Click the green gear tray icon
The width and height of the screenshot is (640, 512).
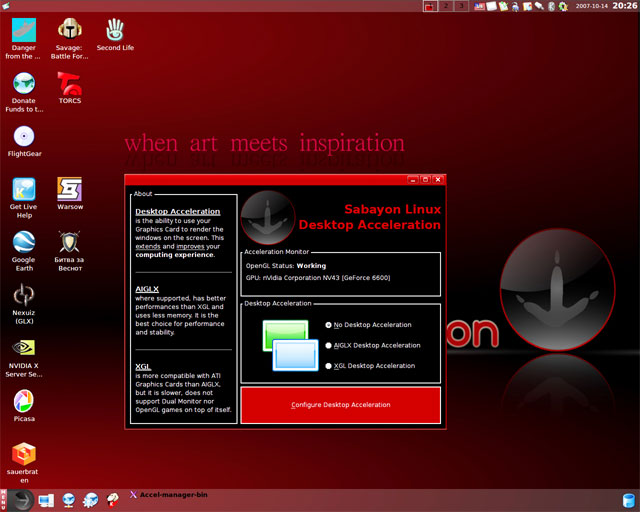tap(563, 7)
